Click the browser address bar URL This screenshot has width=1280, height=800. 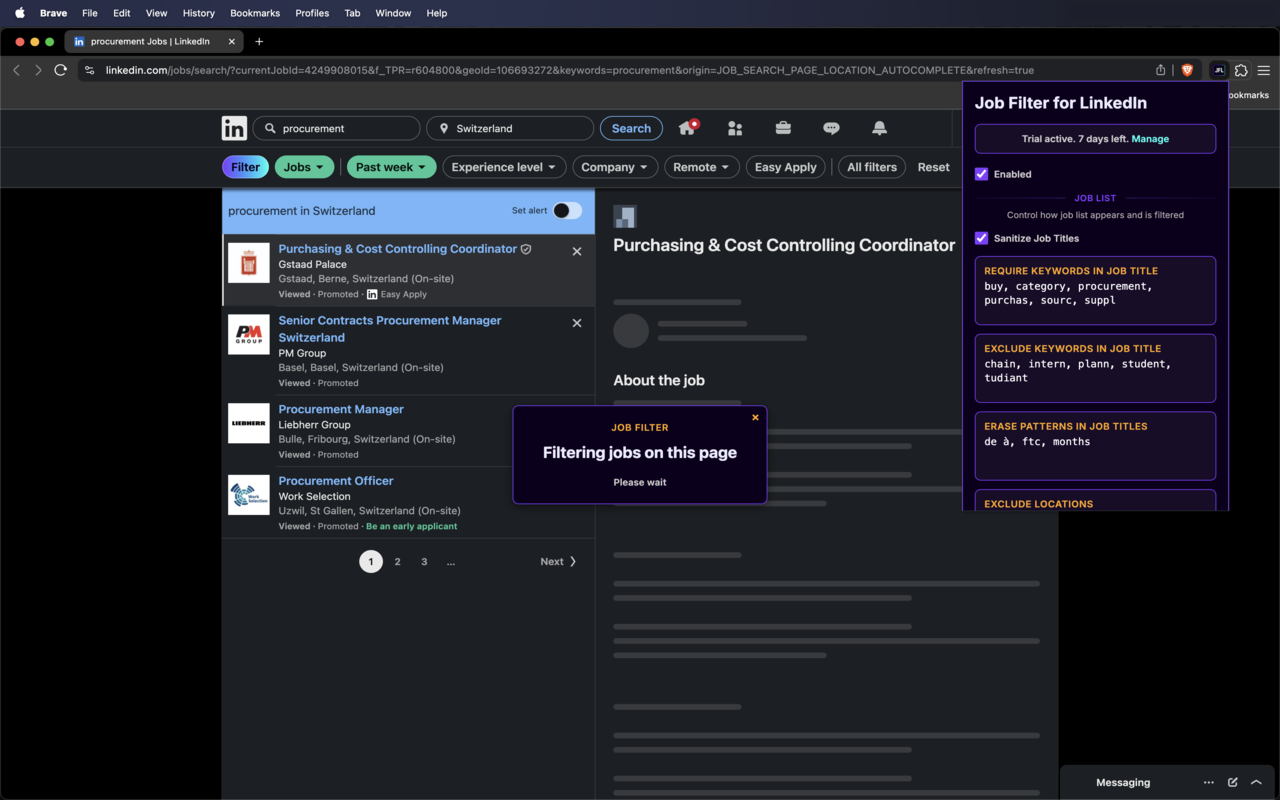point(570,70)
